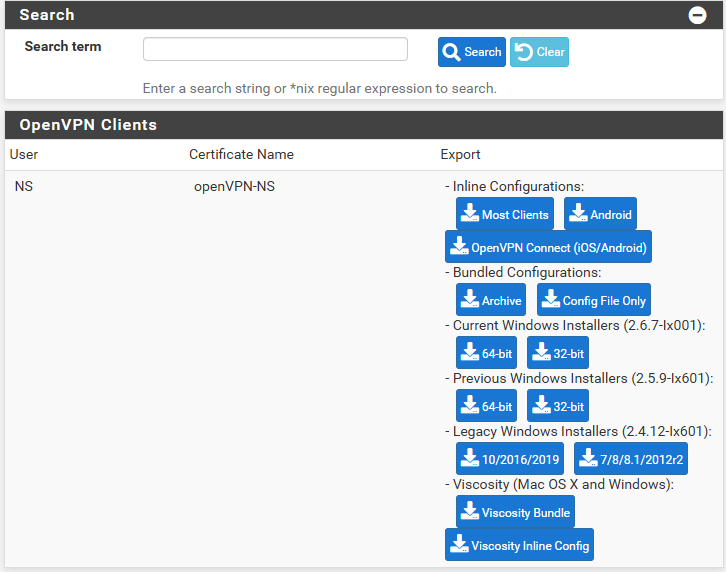
Task: Click into the Search term input field
Action: (275, 49)
